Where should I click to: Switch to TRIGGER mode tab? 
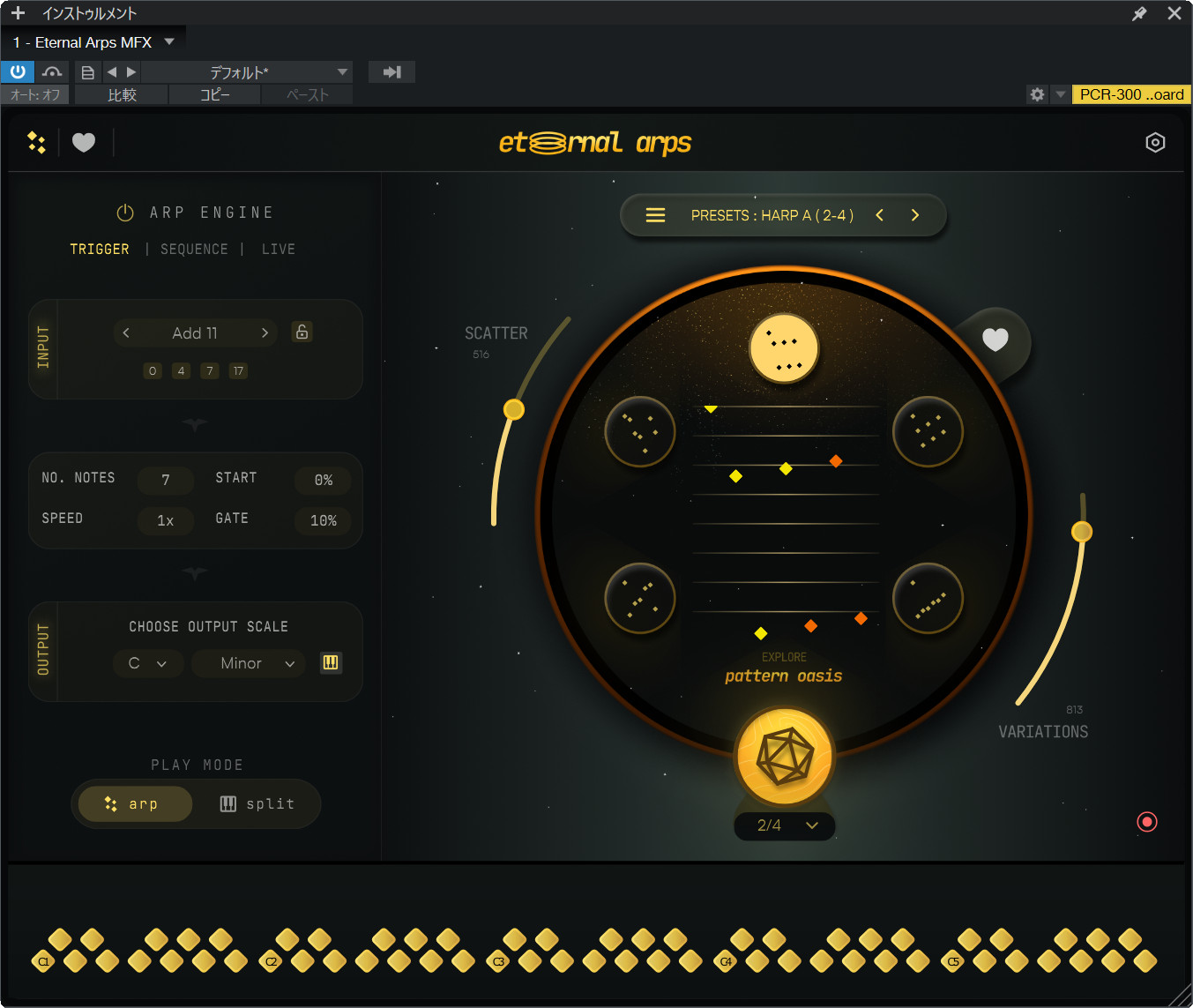(100, 250)
